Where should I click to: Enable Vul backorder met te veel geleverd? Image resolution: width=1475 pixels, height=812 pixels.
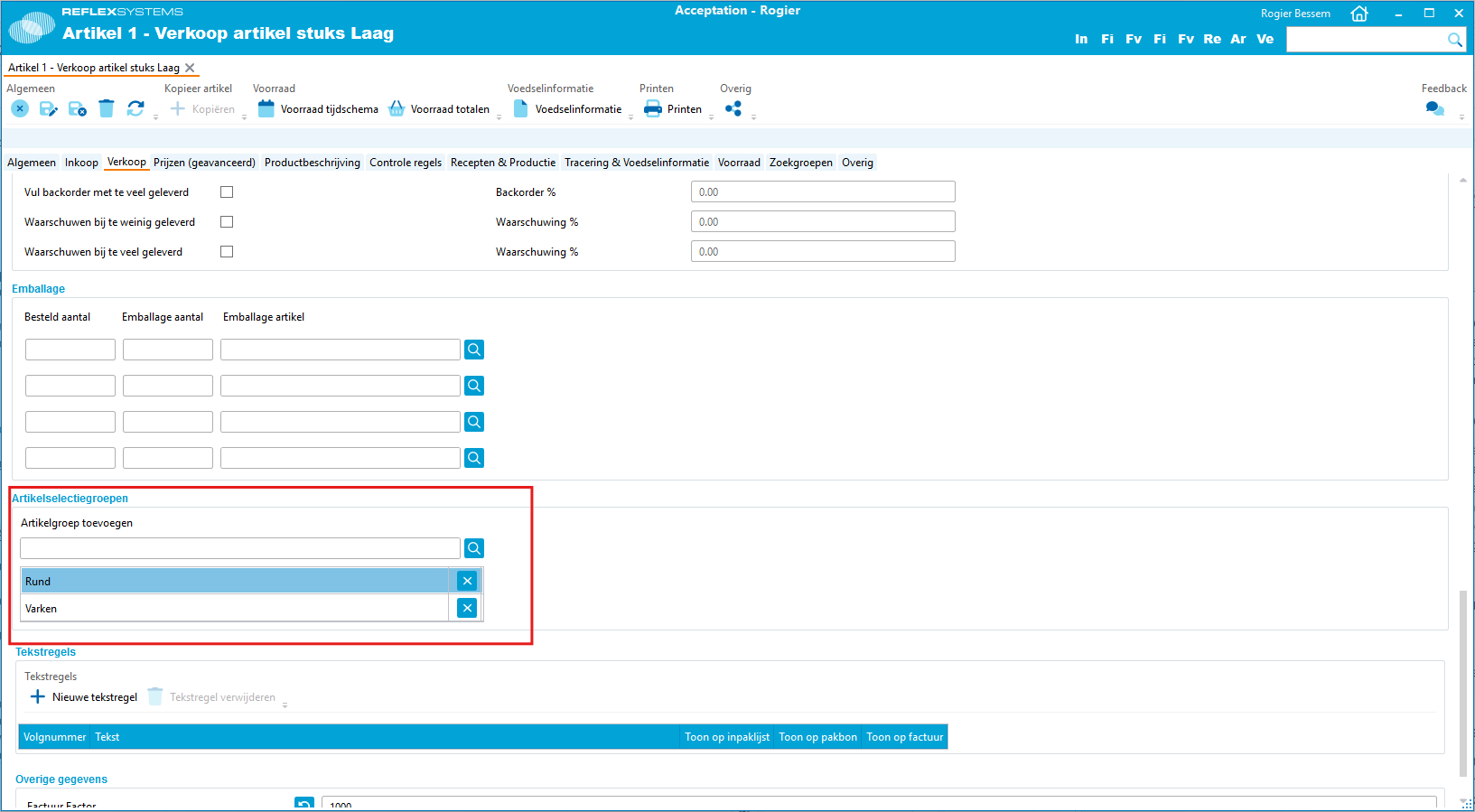pyautogui.click(x=227, y=192)
